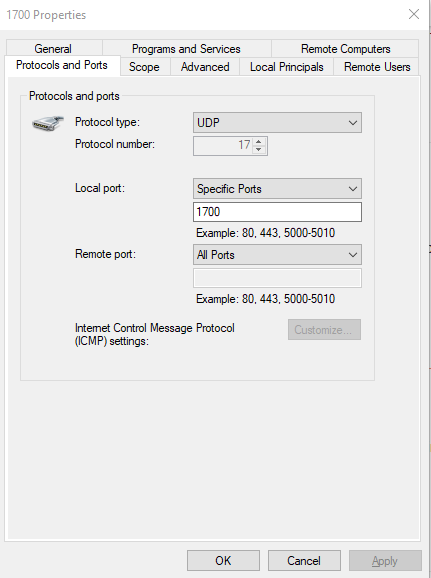Click the Protocols and ports group heading
Image resolution: width=431 pixels, height=578 pixels.
[74, 96]
